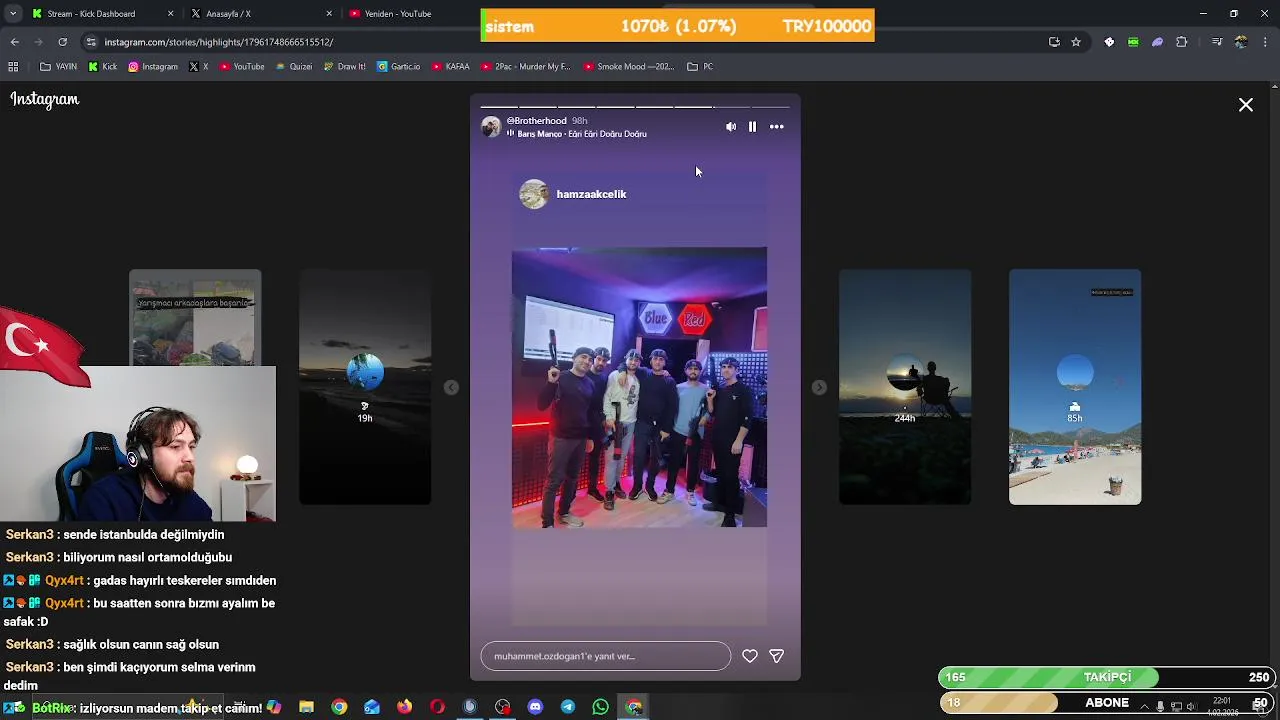Open the Quizei bookmark
1280x720 pixels.
(x=294, y=67)
